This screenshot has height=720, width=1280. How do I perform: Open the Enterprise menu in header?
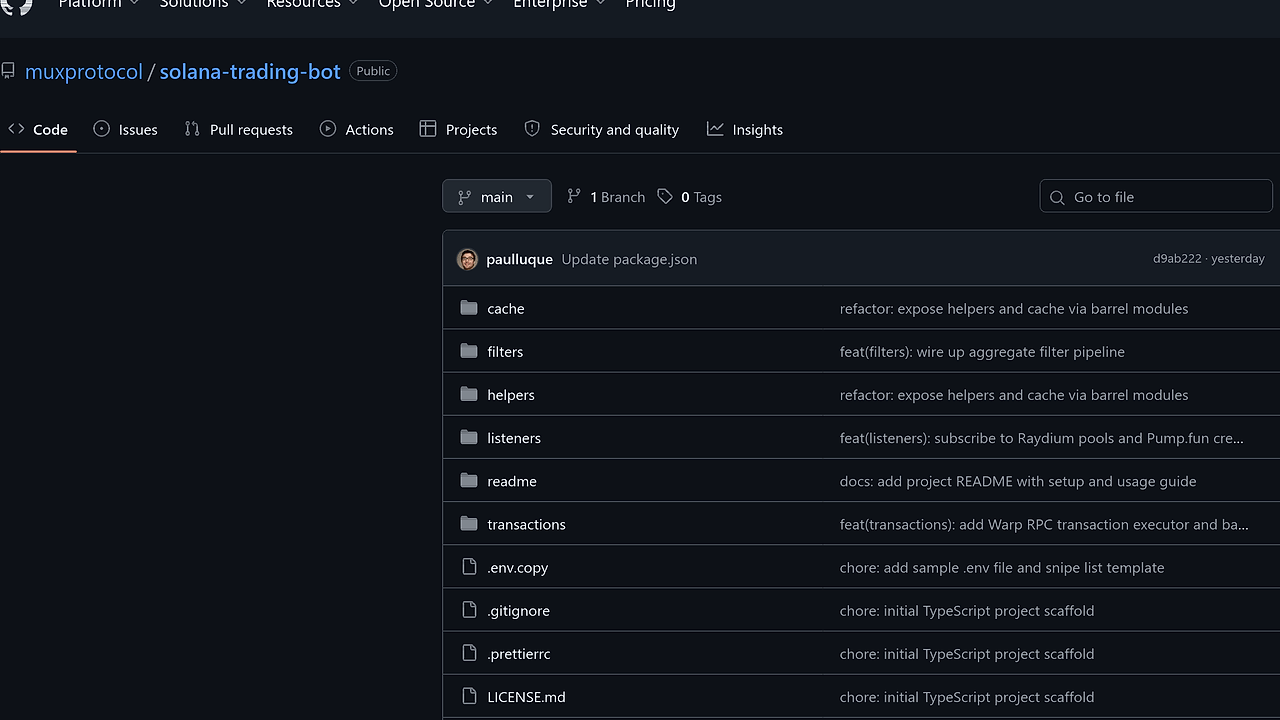[x=559, y=3]
